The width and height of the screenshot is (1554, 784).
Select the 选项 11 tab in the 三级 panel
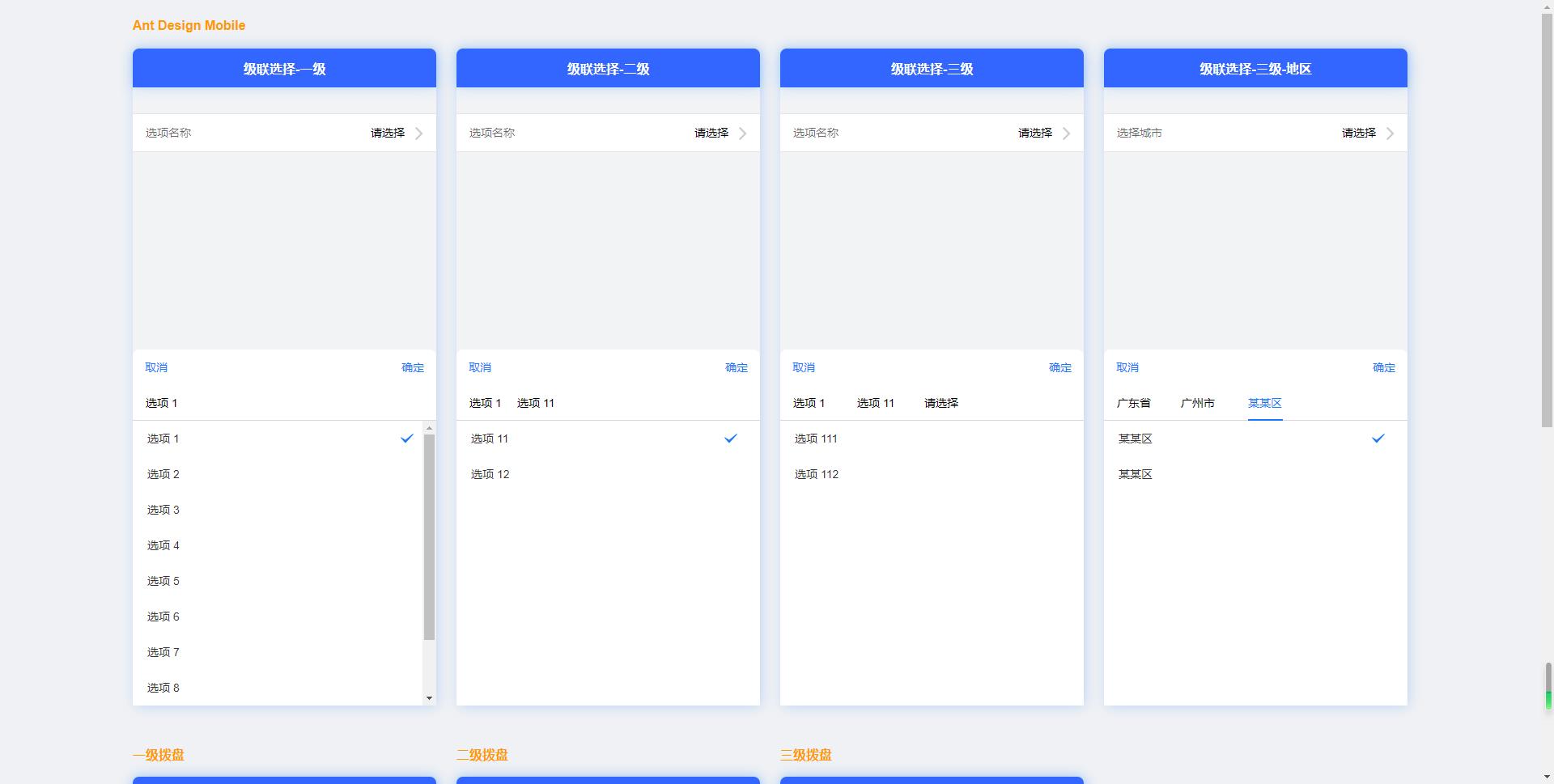click(x=876, y=403)
